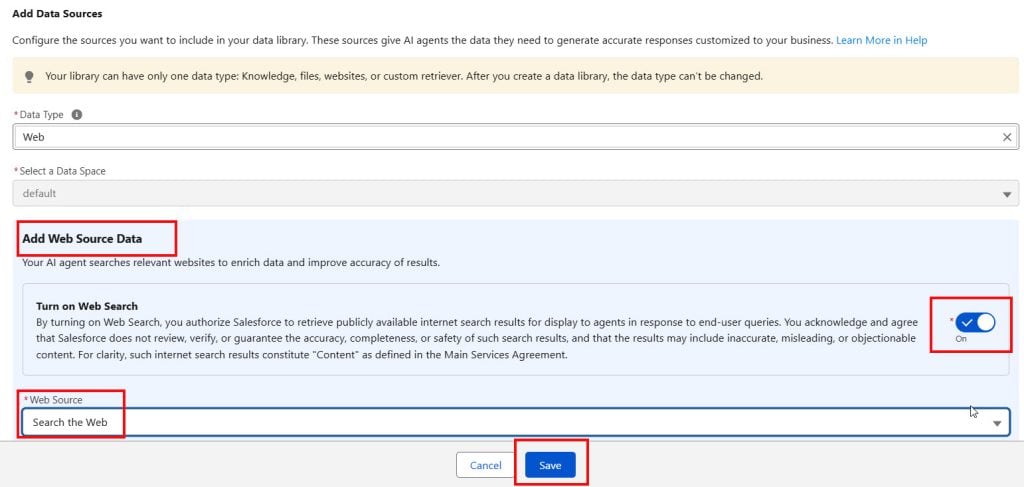The width and height of the screenshot is (1024, 487).
Task: Clear the Web data type selection
Action: point(1006,137)
